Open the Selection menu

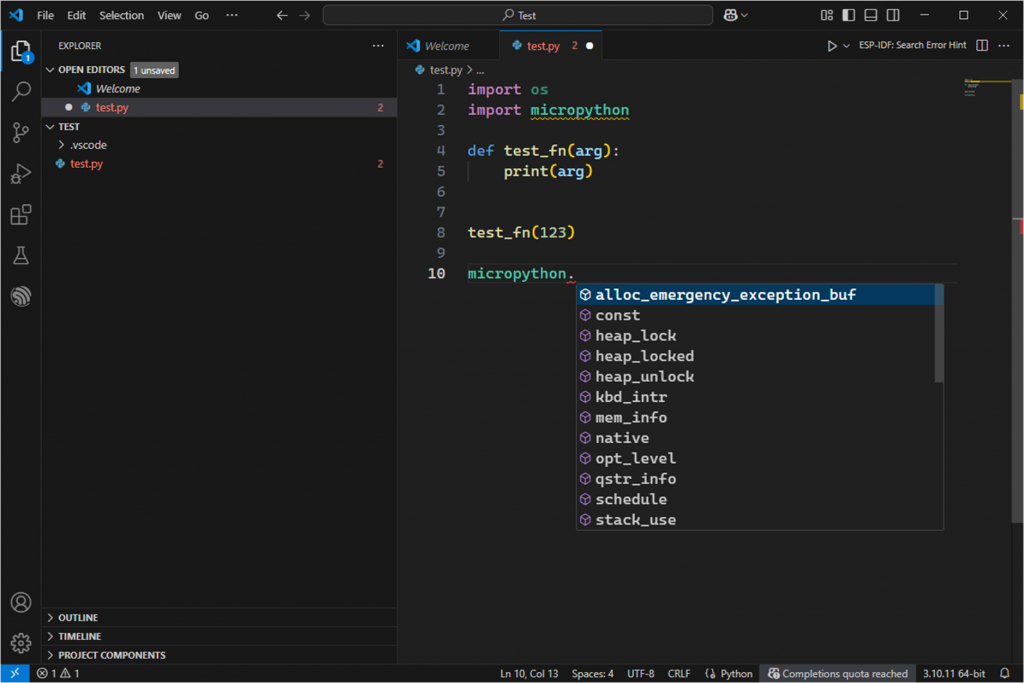click(121, 16)
